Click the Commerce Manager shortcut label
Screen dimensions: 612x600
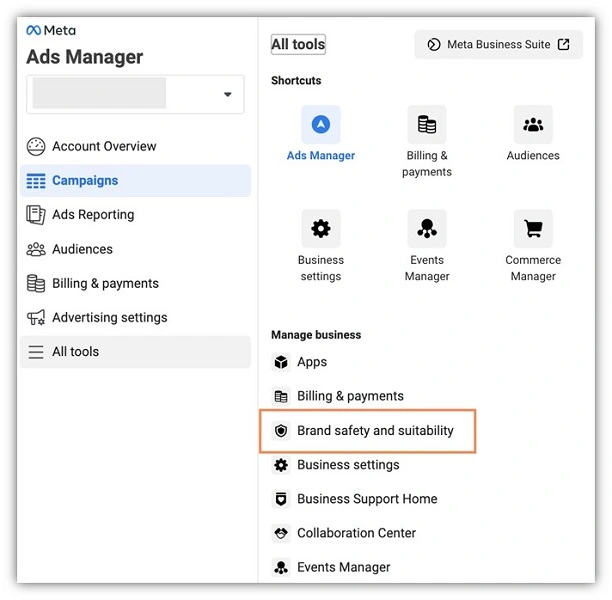(x=533, y=268)
